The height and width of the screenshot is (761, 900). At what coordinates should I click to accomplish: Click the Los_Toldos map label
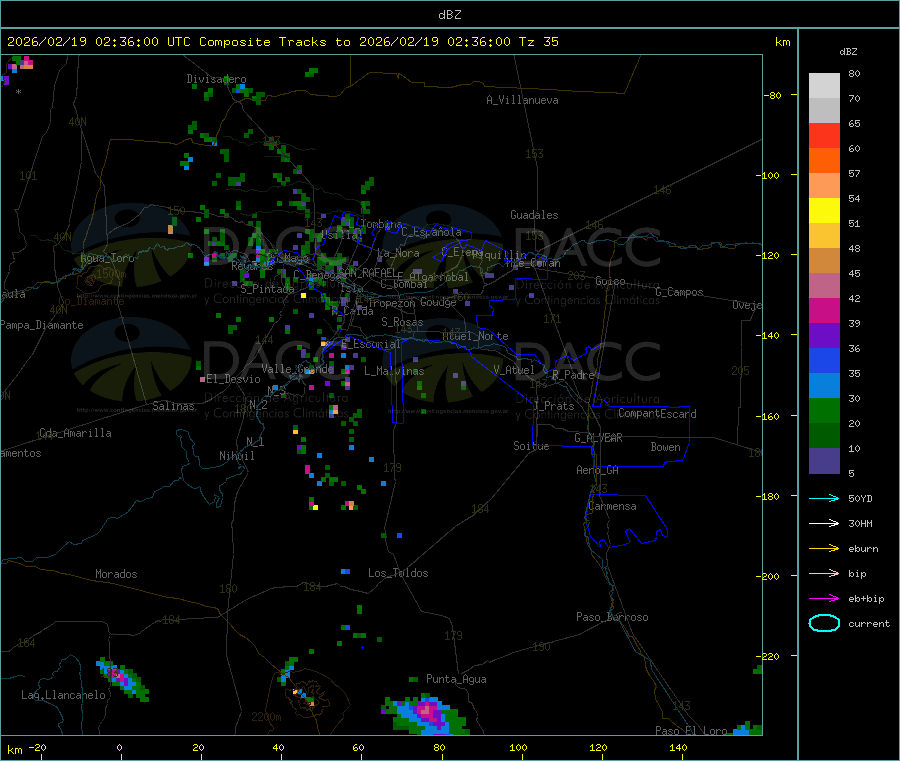[x=398, y=573]
